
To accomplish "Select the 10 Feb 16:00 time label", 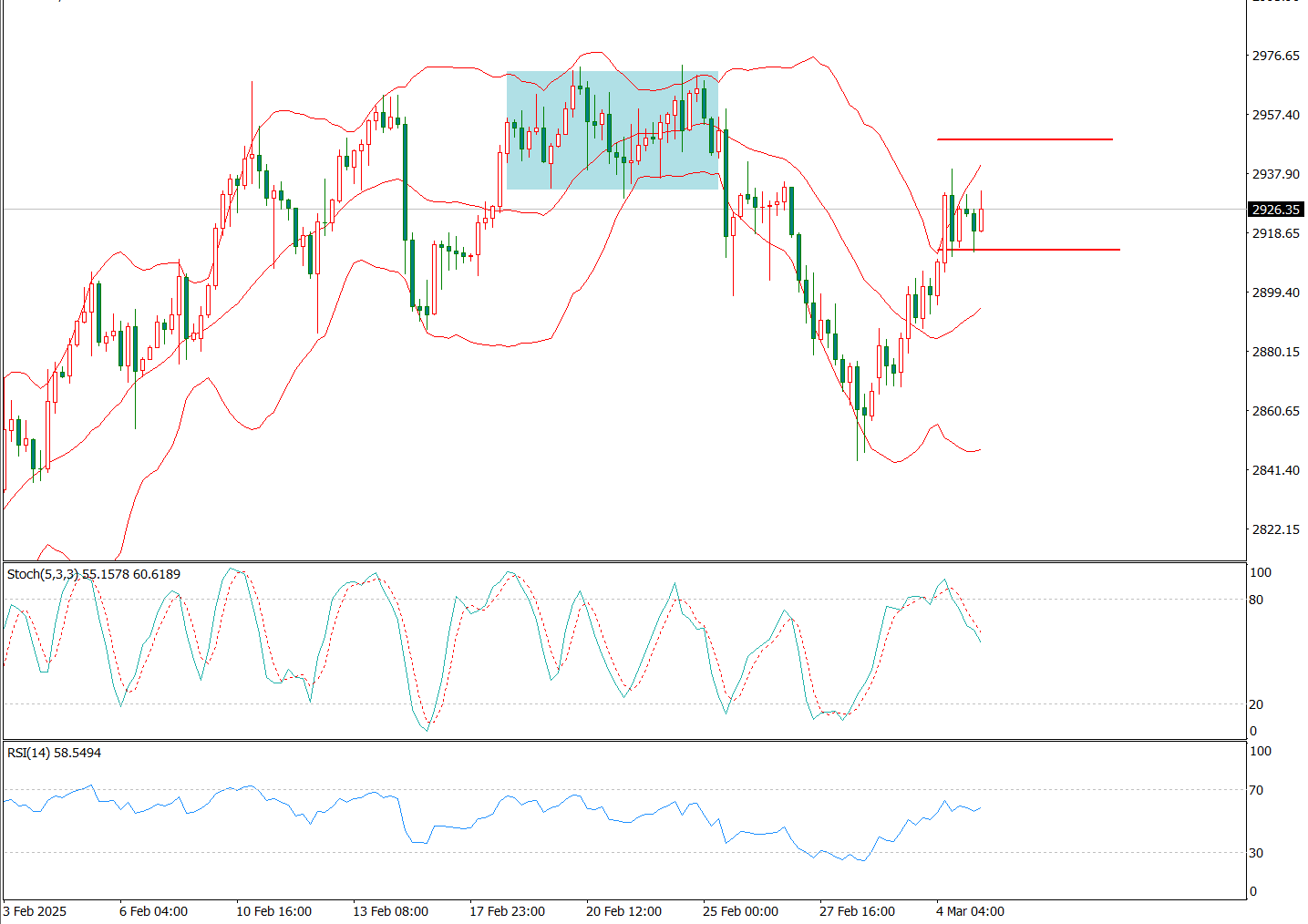I will coord(274,911).
